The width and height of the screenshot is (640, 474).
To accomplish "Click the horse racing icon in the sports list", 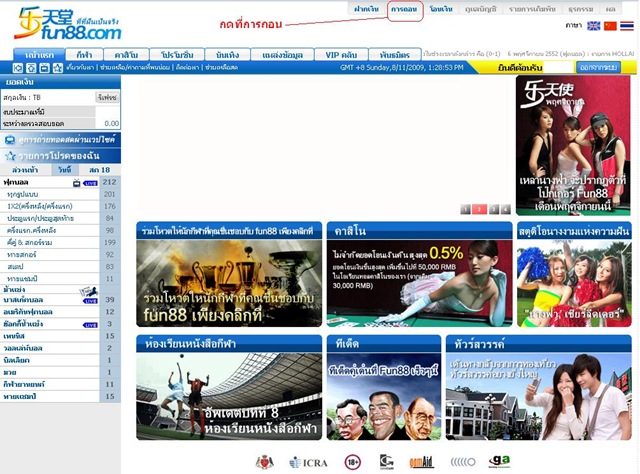I will (x=89, y=291).
